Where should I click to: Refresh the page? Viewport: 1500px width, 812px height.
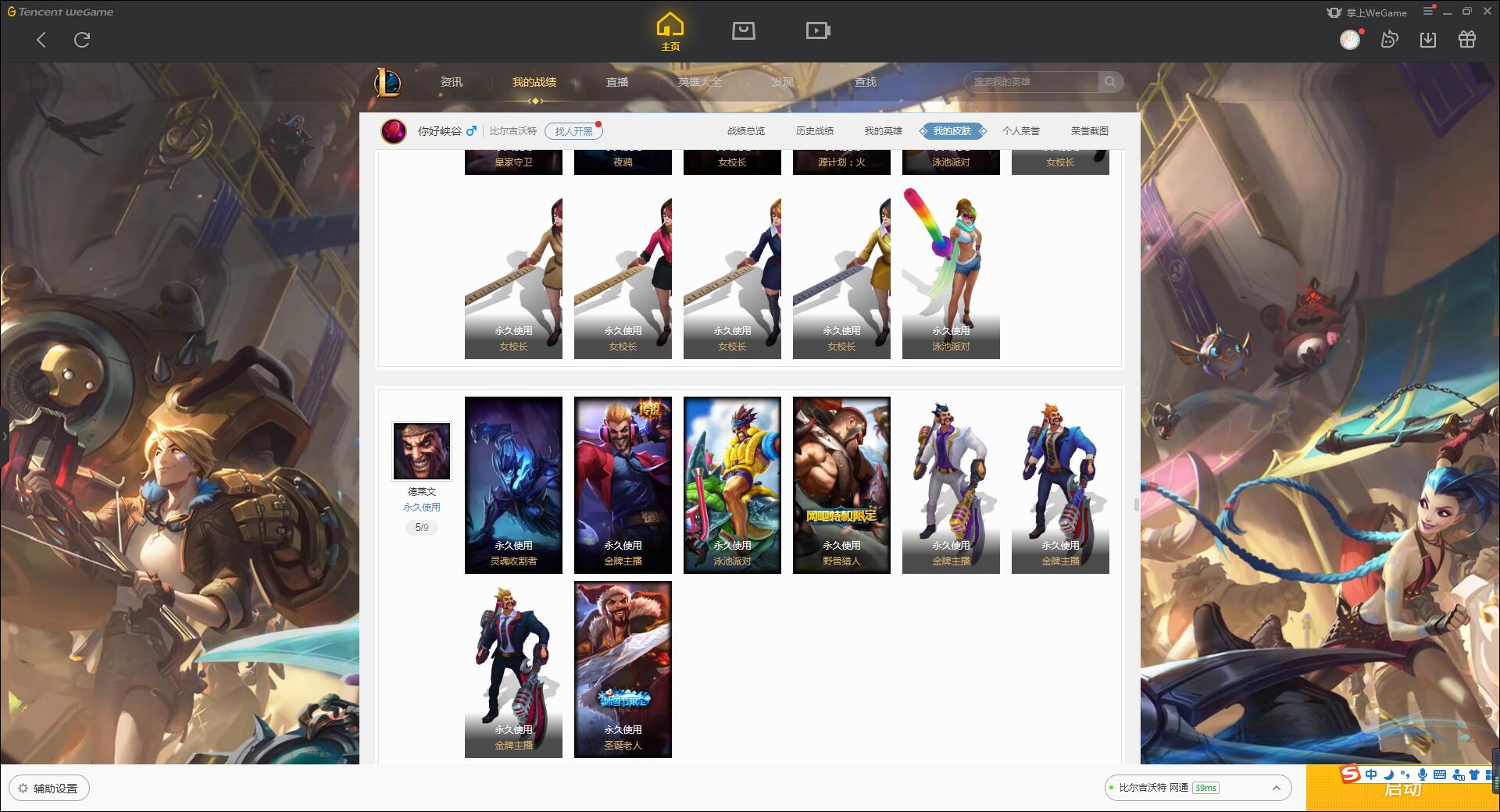[82, 40]
